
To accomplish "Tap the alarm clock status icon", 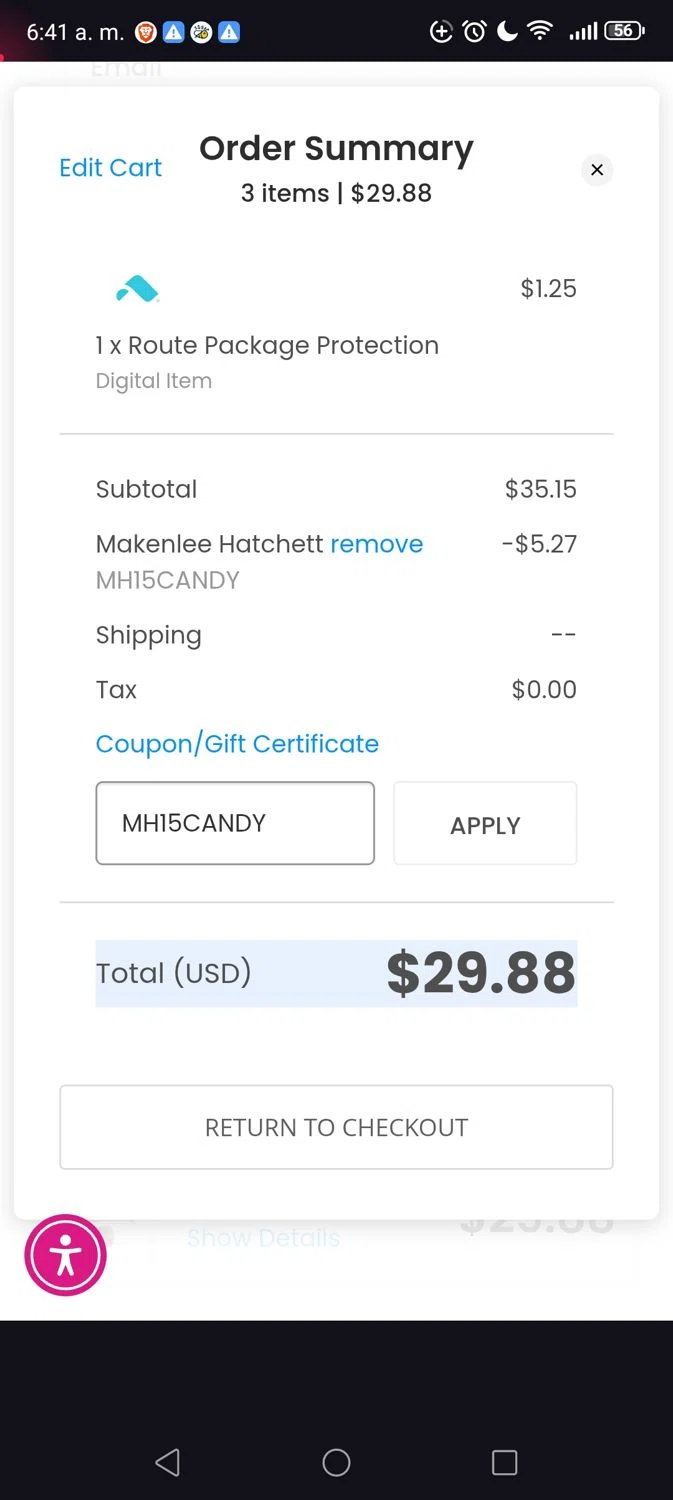I will click(x=474, y=32).
